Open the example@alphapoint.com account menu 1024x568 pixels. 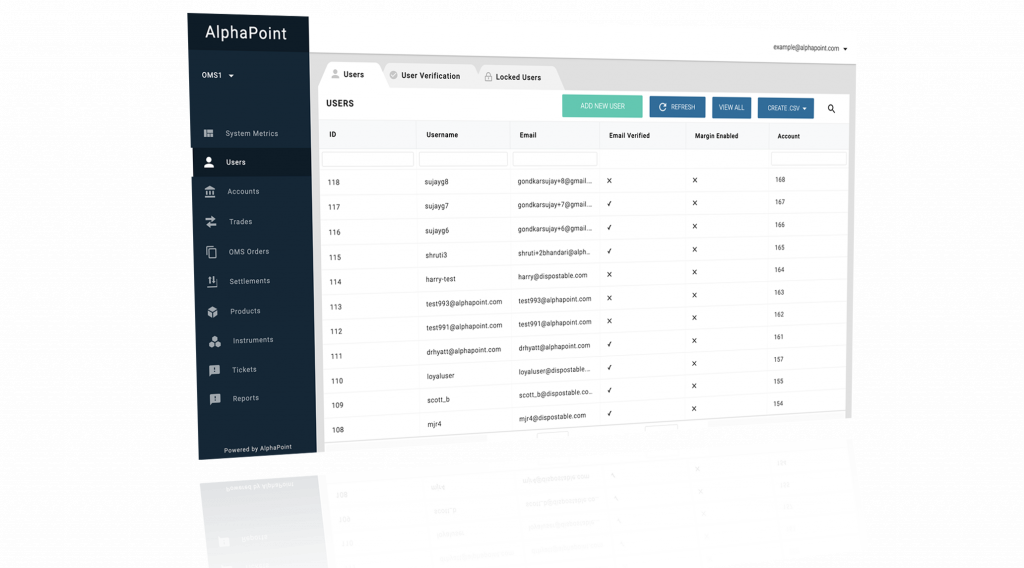click(810, 48)
